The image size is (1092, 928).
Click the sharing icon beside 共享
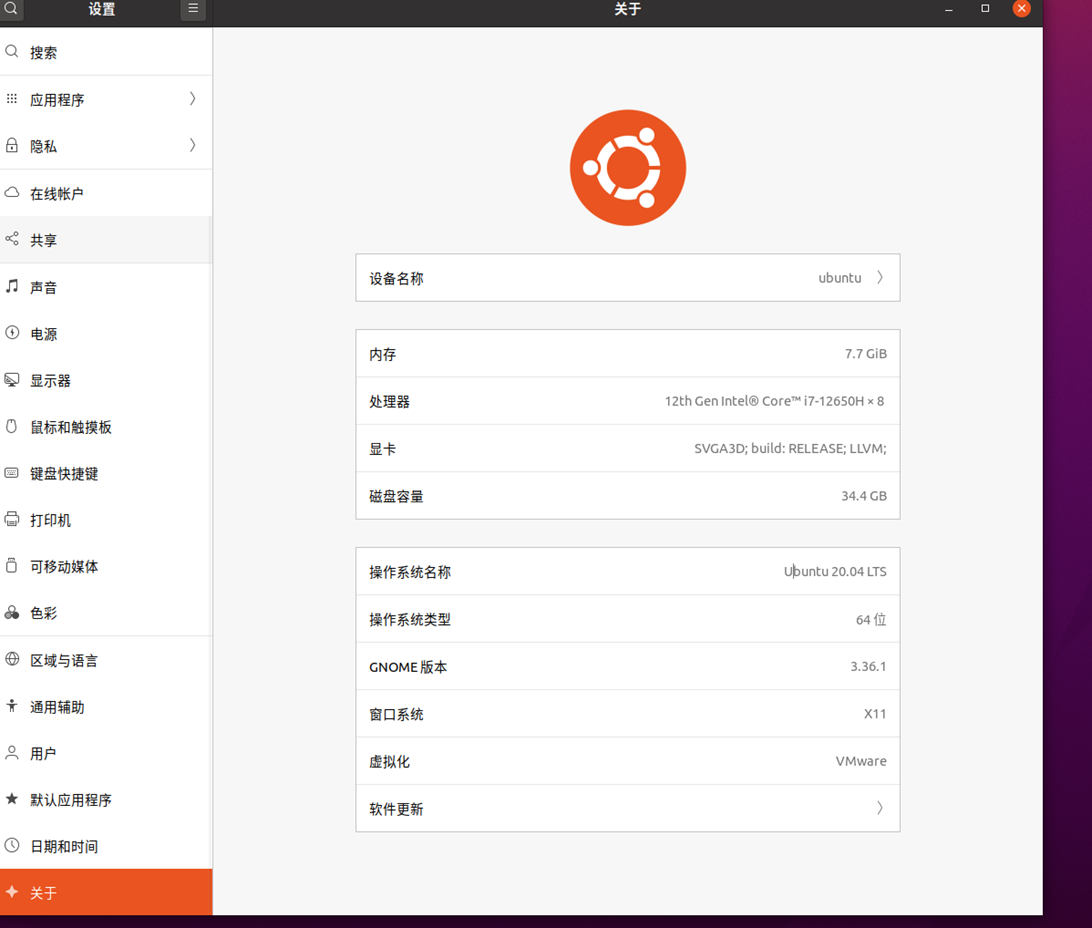[12, 239]
